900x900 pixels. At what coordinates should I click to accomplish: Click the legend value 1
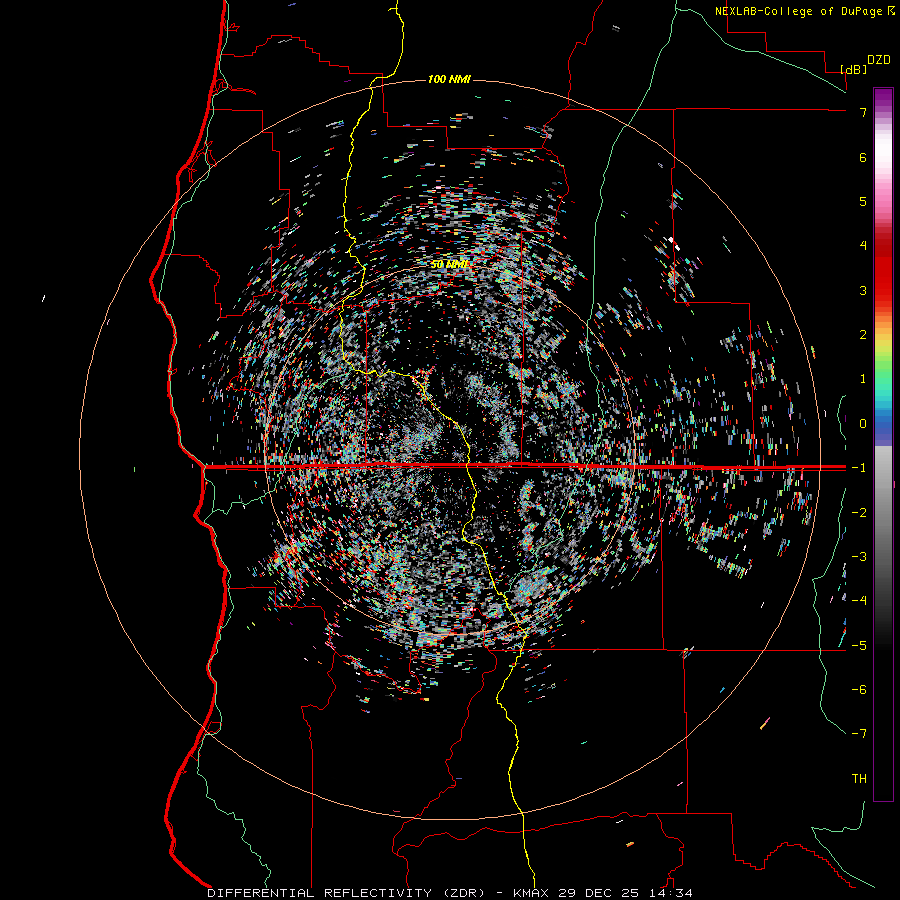click(x=863, y=379)
